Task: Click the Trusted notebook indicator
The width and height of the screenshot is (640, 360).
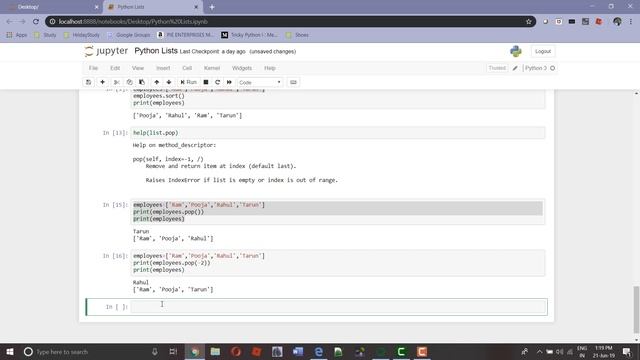Action: (497, 68)
